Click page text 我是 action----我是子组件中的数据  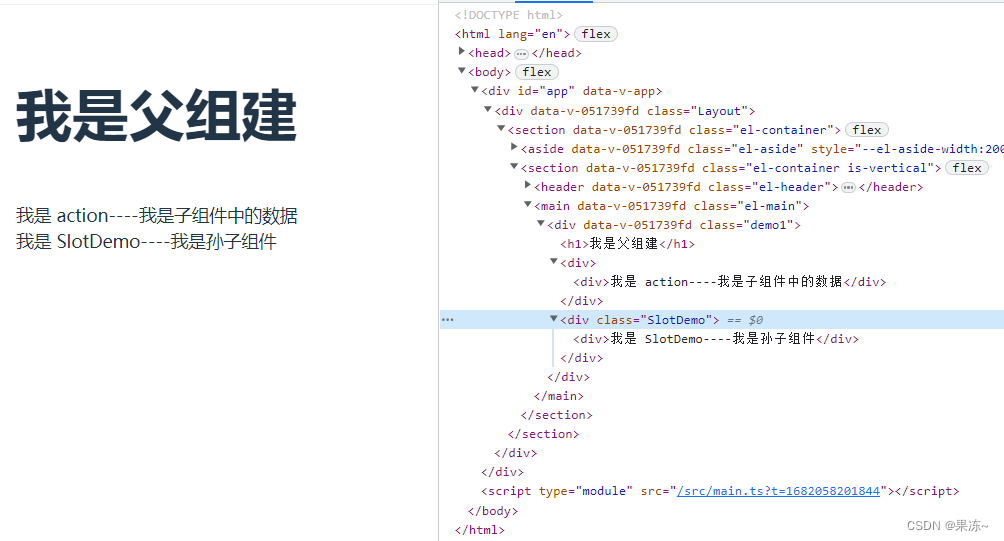157,216
